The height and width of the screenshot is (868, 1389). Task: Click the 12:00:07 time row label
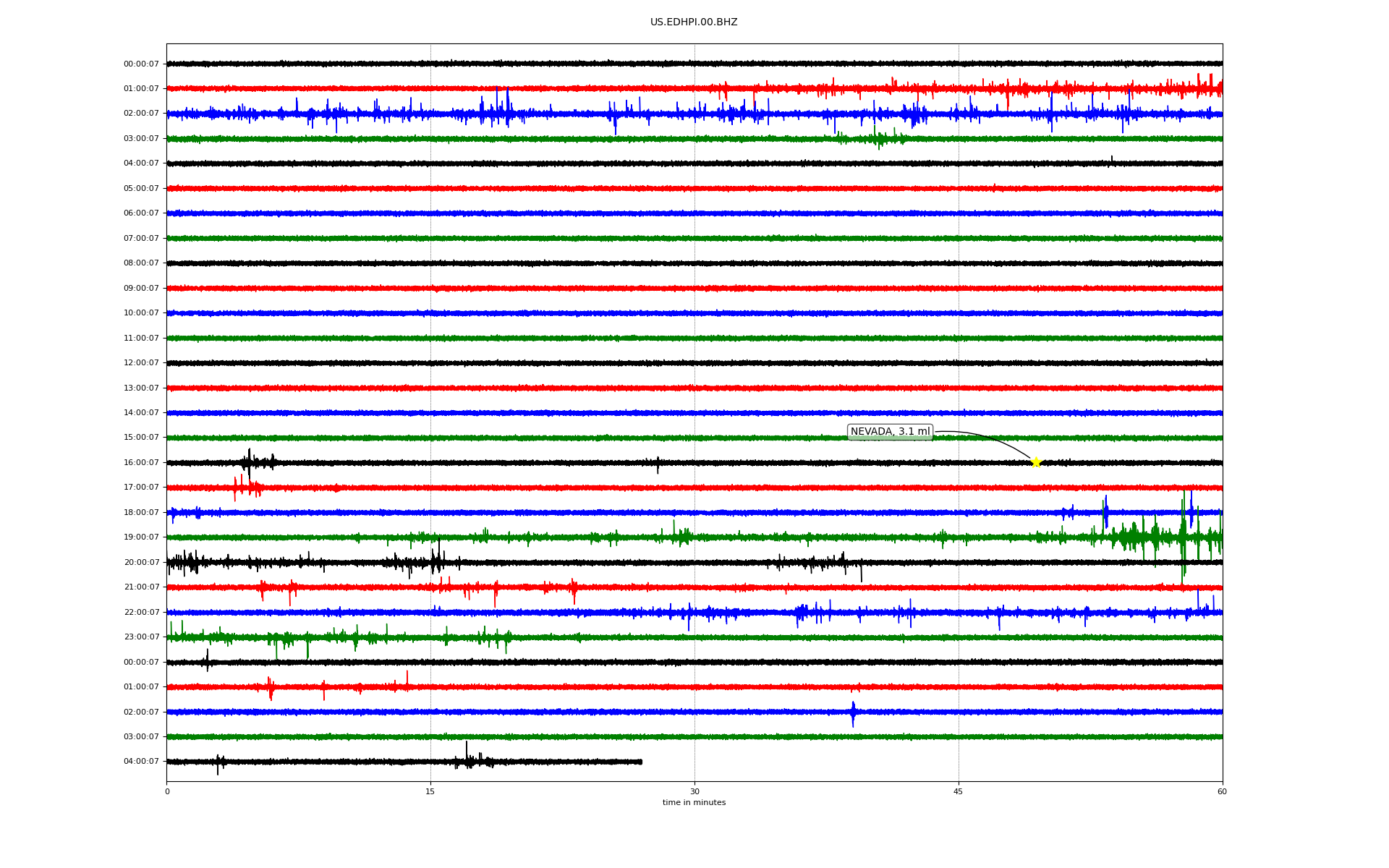[x=141, y=363]
